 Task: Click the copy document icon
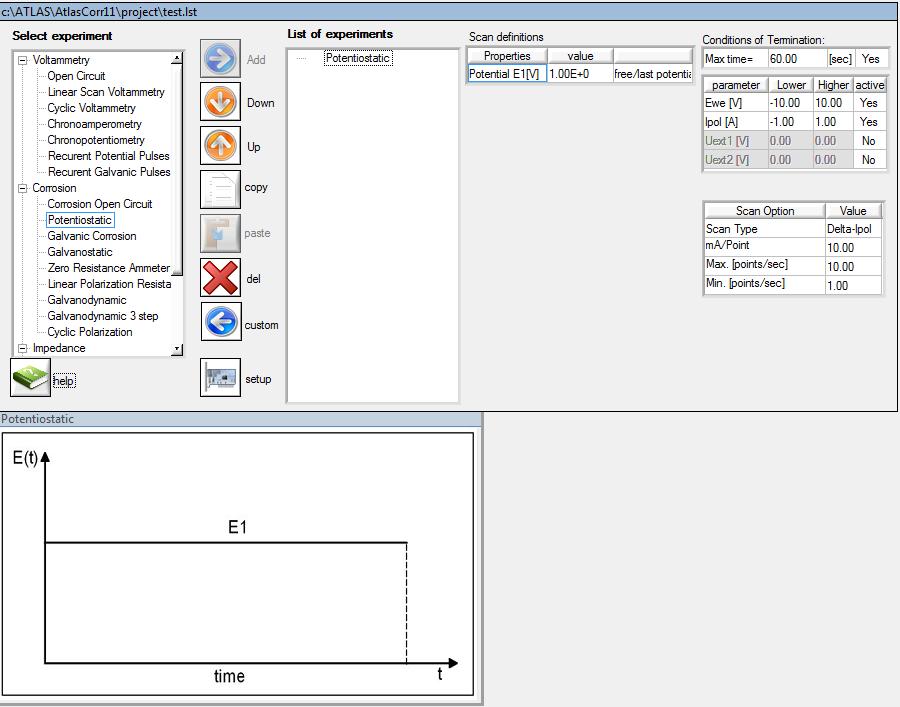pyautogui.click(x=220, y=189)
